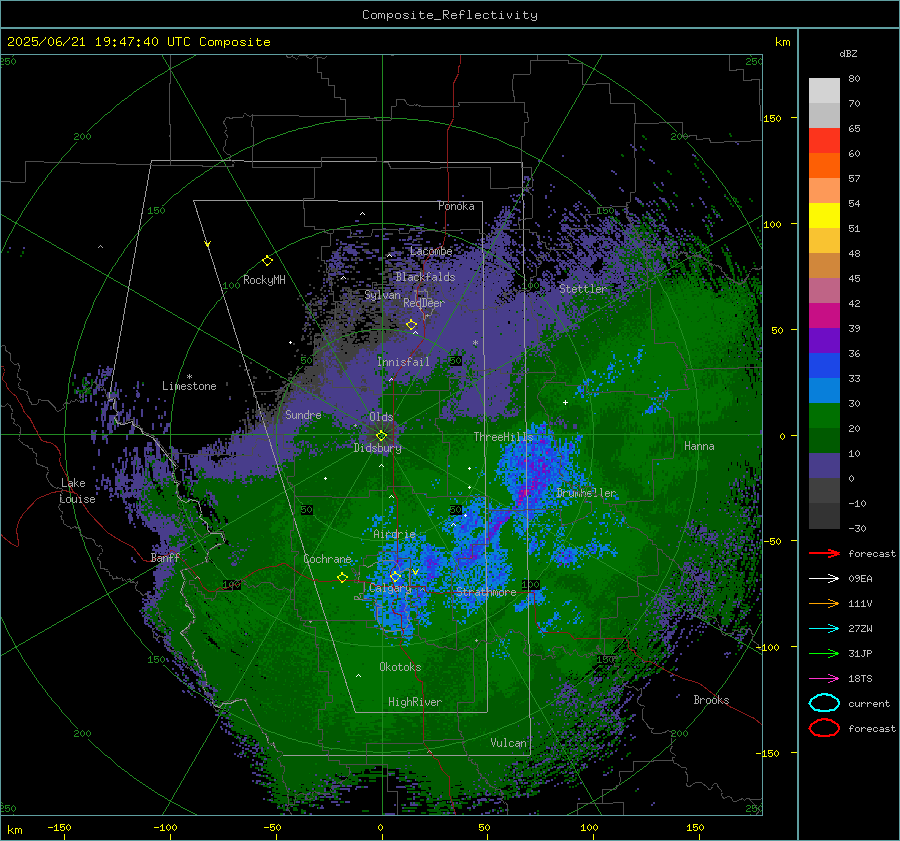Click the Banff label

click(x=165, y=557)
